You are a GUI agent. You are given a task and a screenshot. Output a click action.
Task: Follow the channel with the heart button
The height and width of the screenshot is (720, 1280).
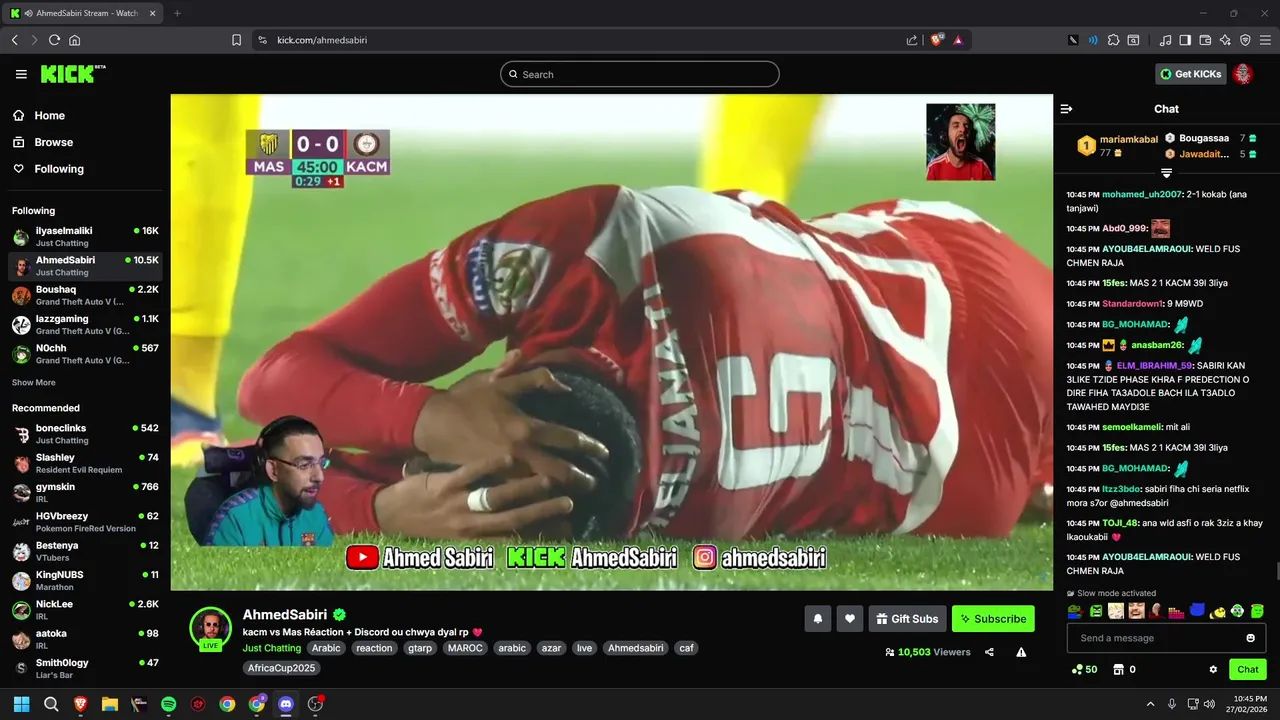(850, 619)
